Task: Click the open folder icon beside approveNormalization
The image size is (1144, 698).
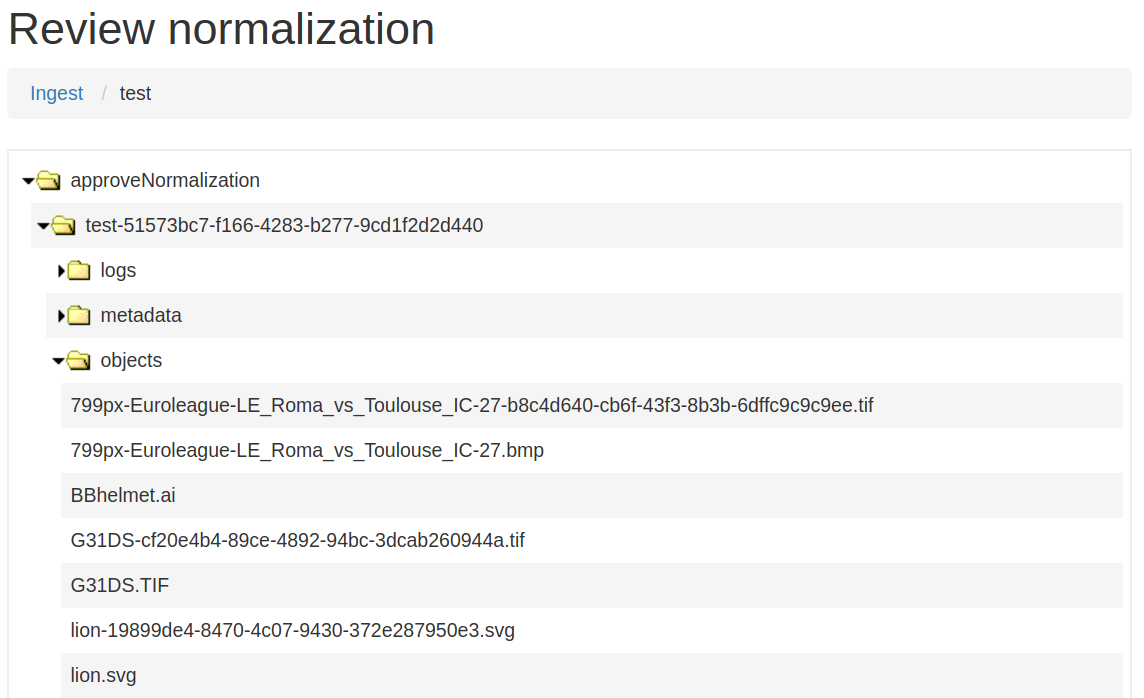Action: coord(48,180)
